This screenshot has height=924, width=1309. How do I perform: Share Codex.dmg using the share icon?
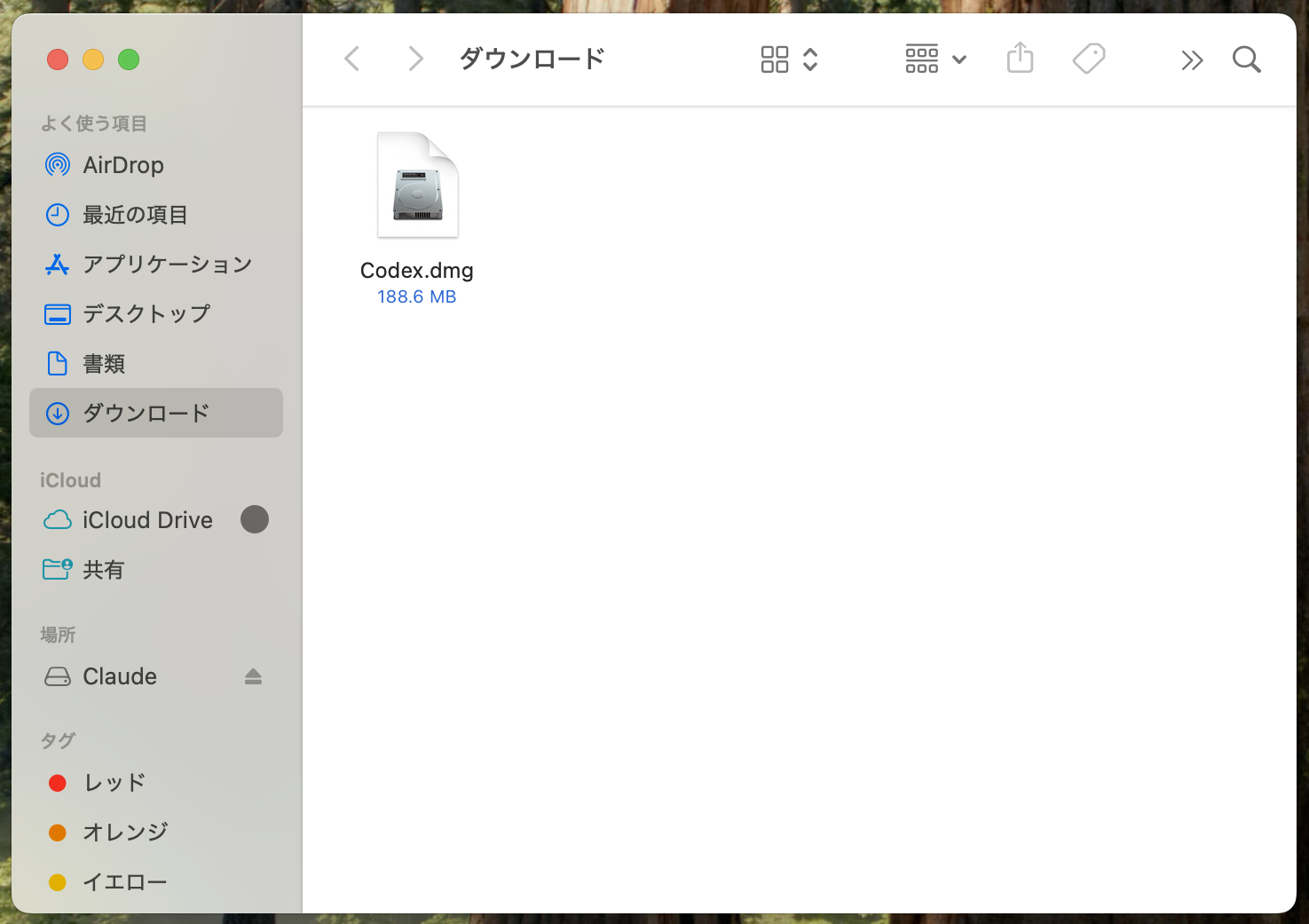tap(1020, 59)
